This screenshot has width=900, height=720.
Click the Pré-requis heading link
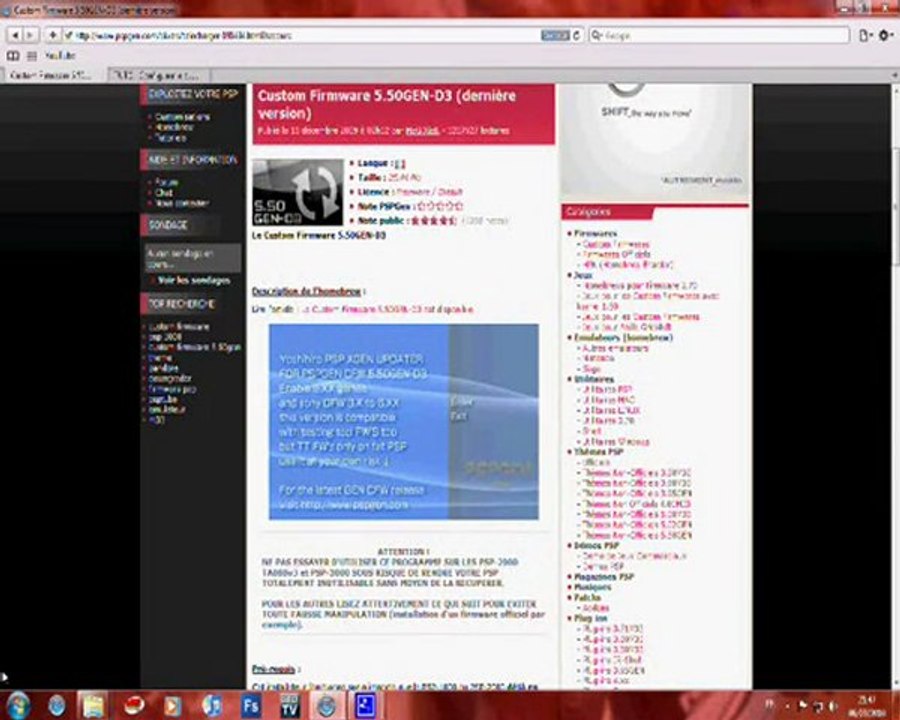pyautogui.click(x=273, y=669)
